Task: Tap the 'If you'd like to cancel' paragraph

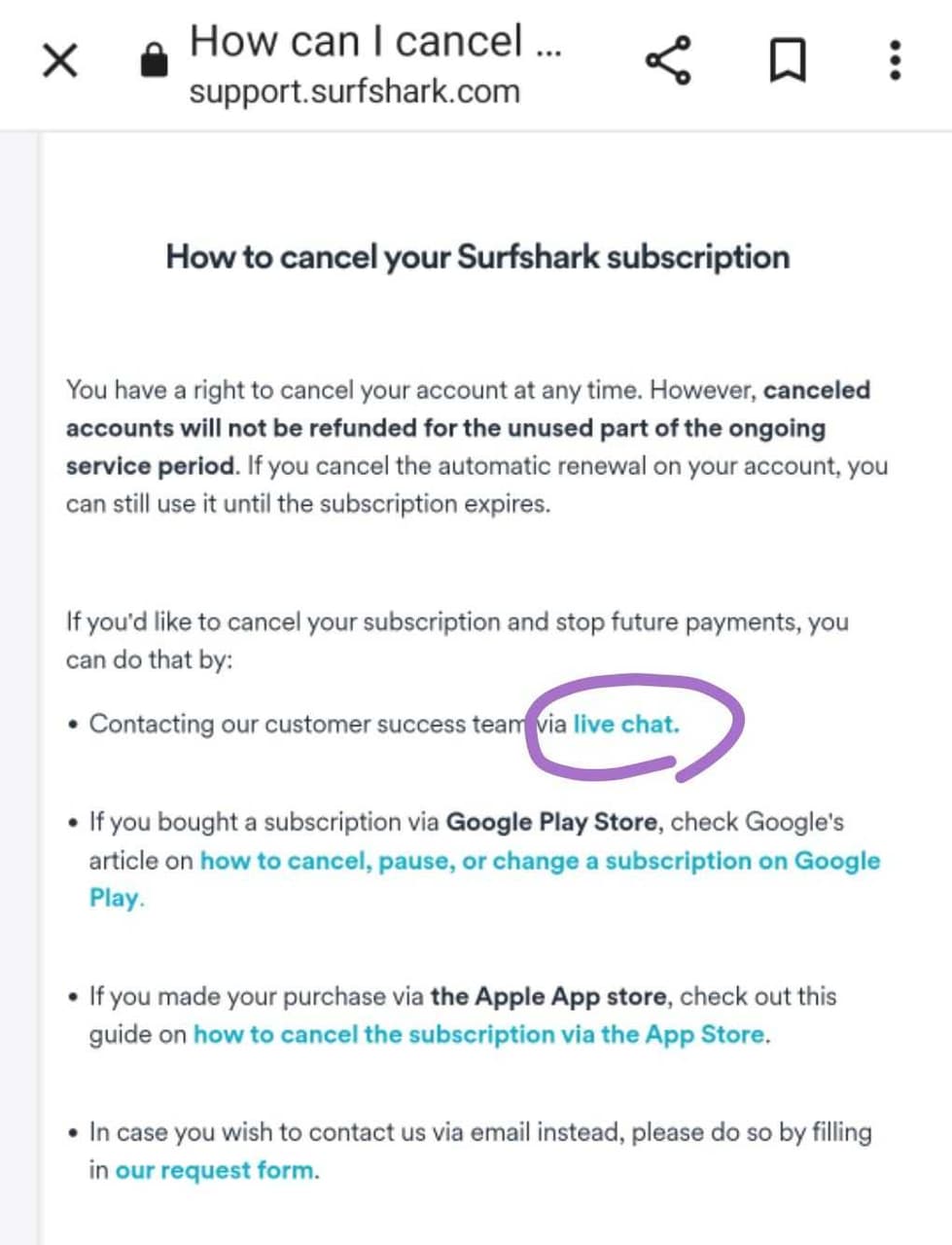Action: pos(457,640)
